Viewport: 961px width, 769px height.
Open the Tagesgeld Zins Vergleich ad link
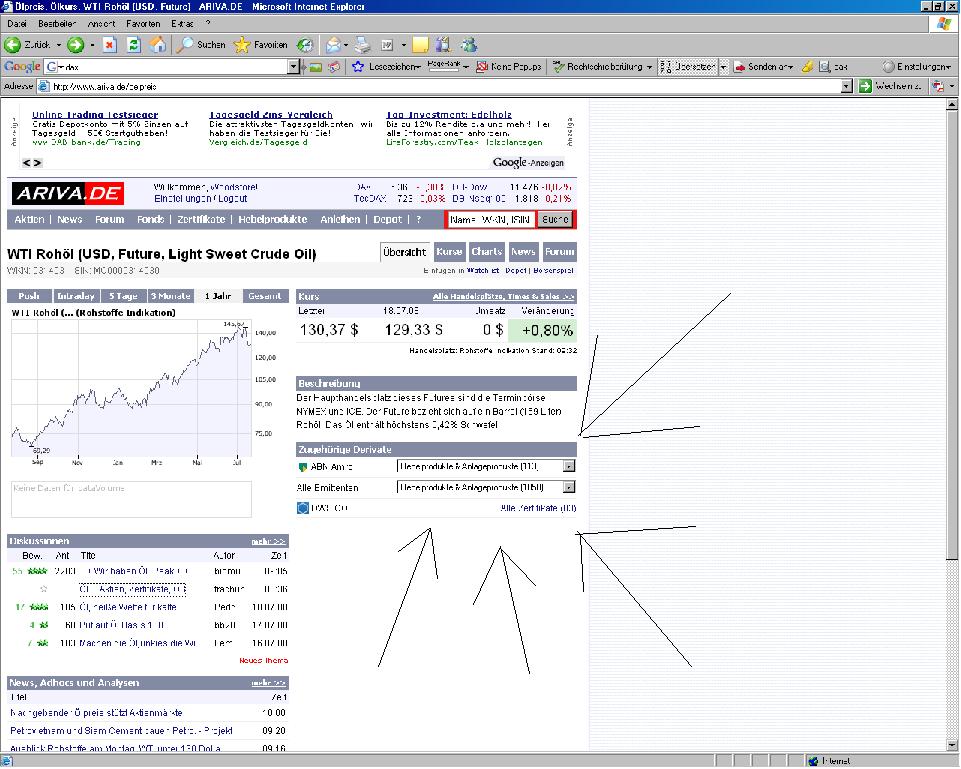(271, 115)
